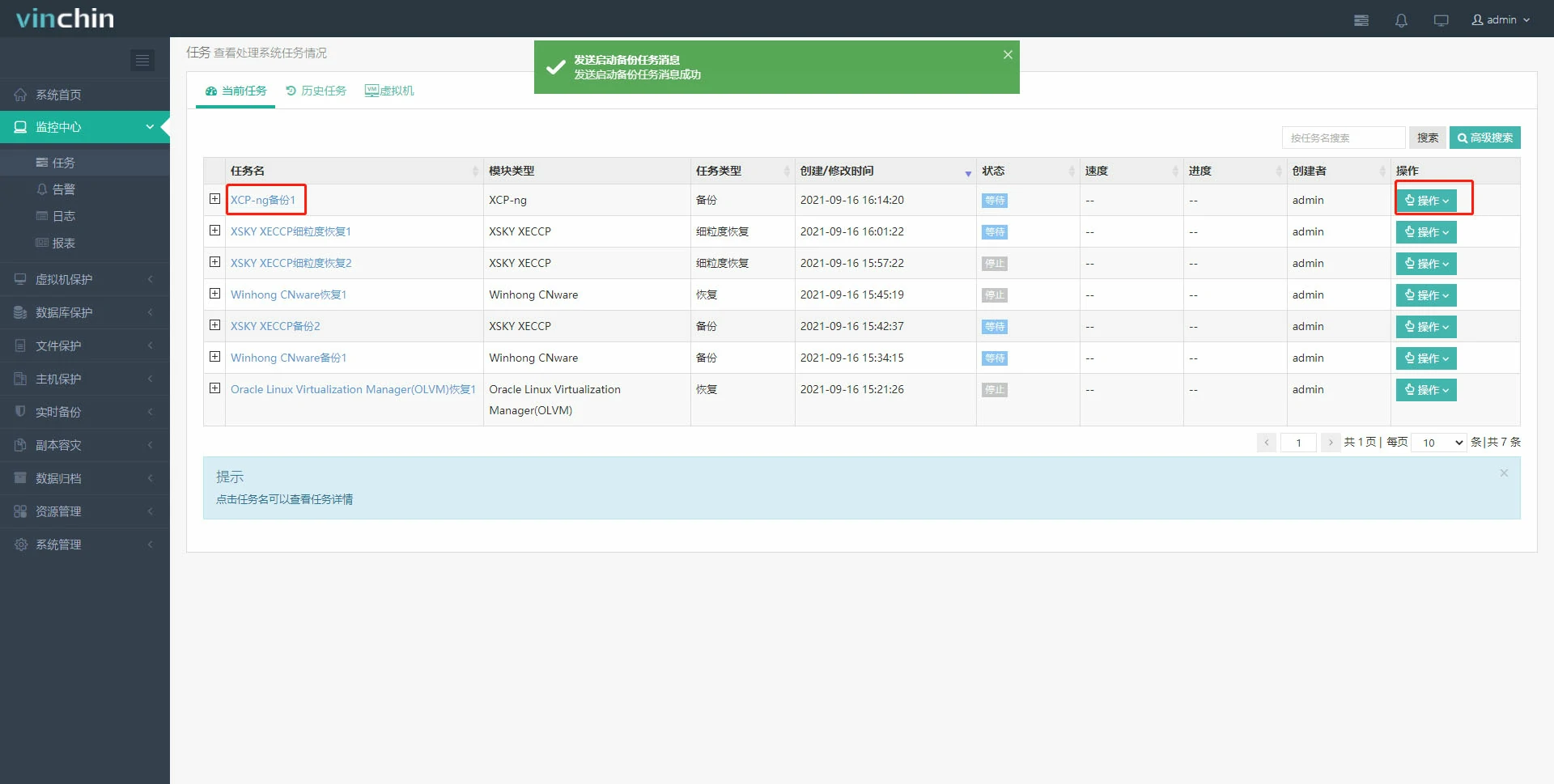Open the per-page count dropdown
Viewport: 1554px width, 784px height.
click(1439, 443)
